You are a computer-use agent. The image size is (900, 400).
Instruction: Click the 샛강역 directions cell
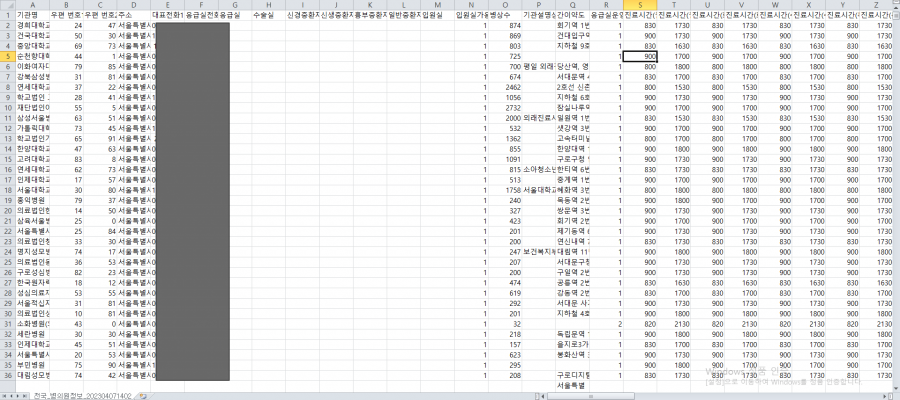pyautogui.click(x=572, y=128)
